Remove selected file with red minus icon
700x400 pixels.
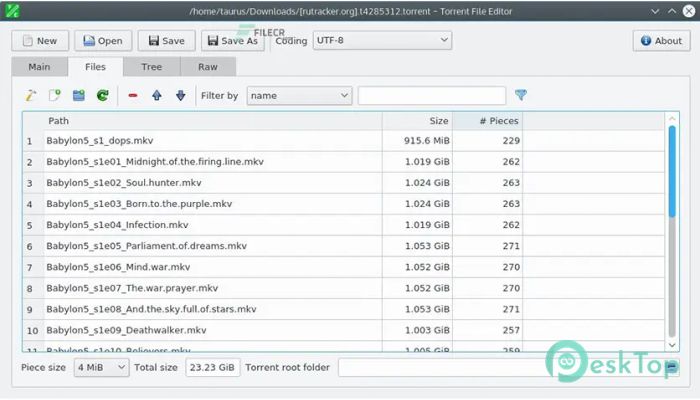click(x=133, y=96)
